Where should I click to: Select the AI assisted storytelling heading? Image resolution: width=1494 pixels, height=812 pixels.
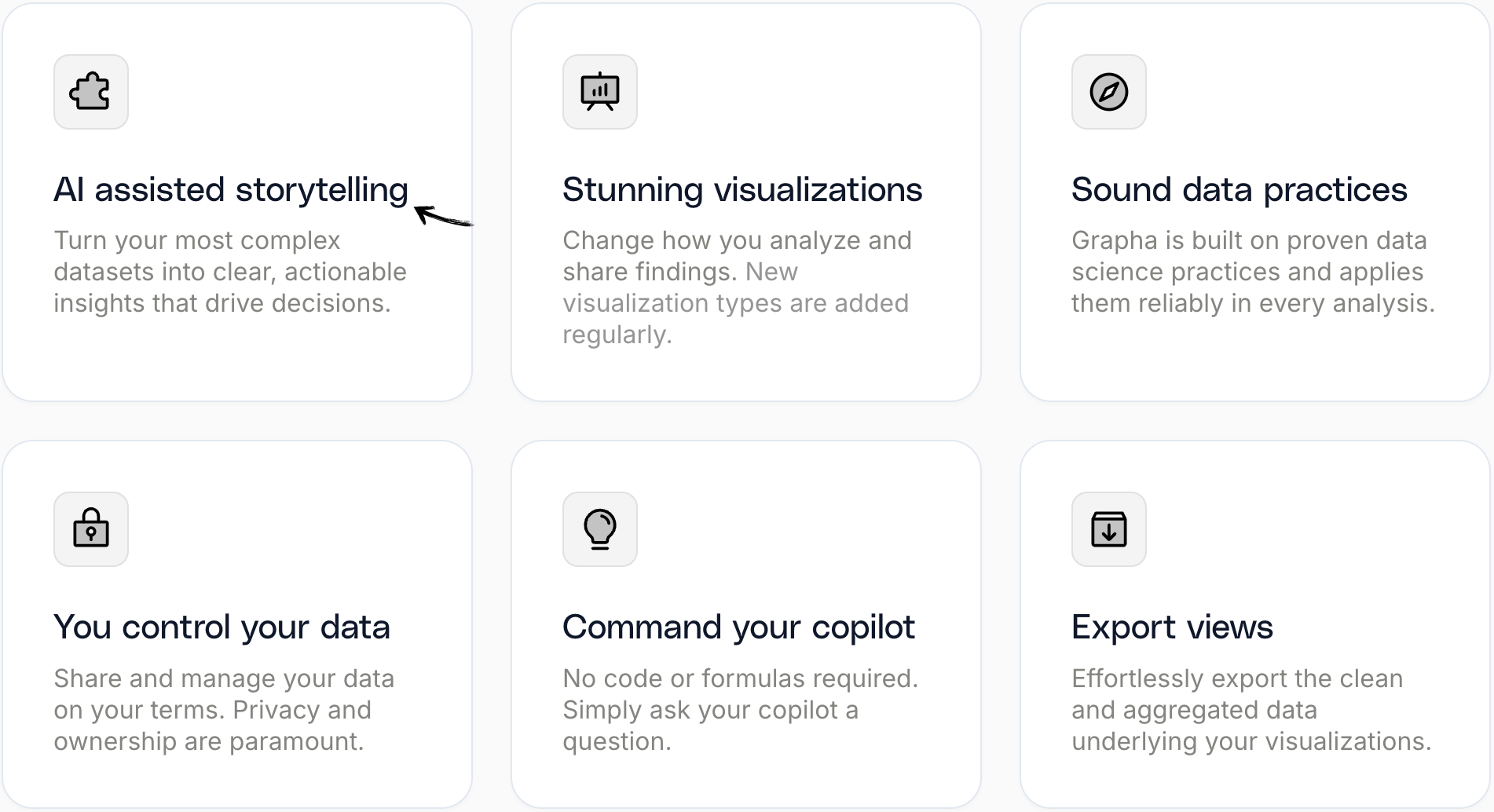231,190
